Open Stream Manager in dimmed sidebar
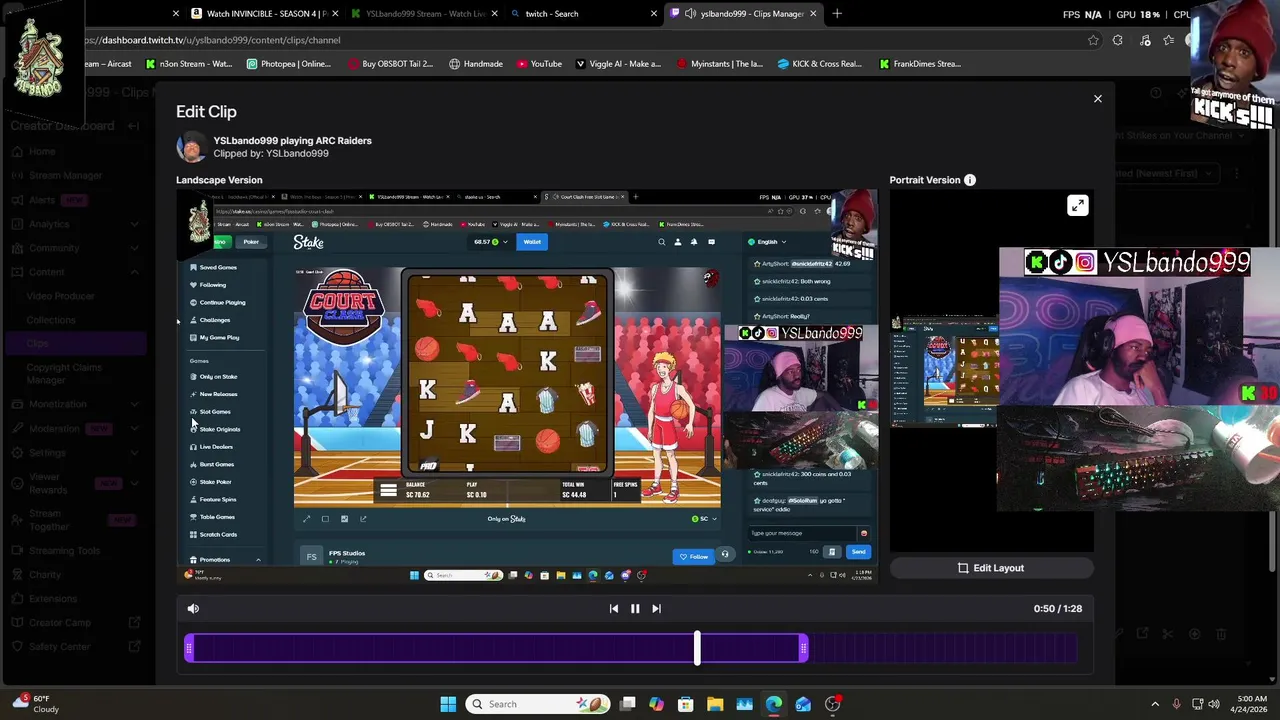The height and width of the screenshot is (720, 1280). click(66, 175)
